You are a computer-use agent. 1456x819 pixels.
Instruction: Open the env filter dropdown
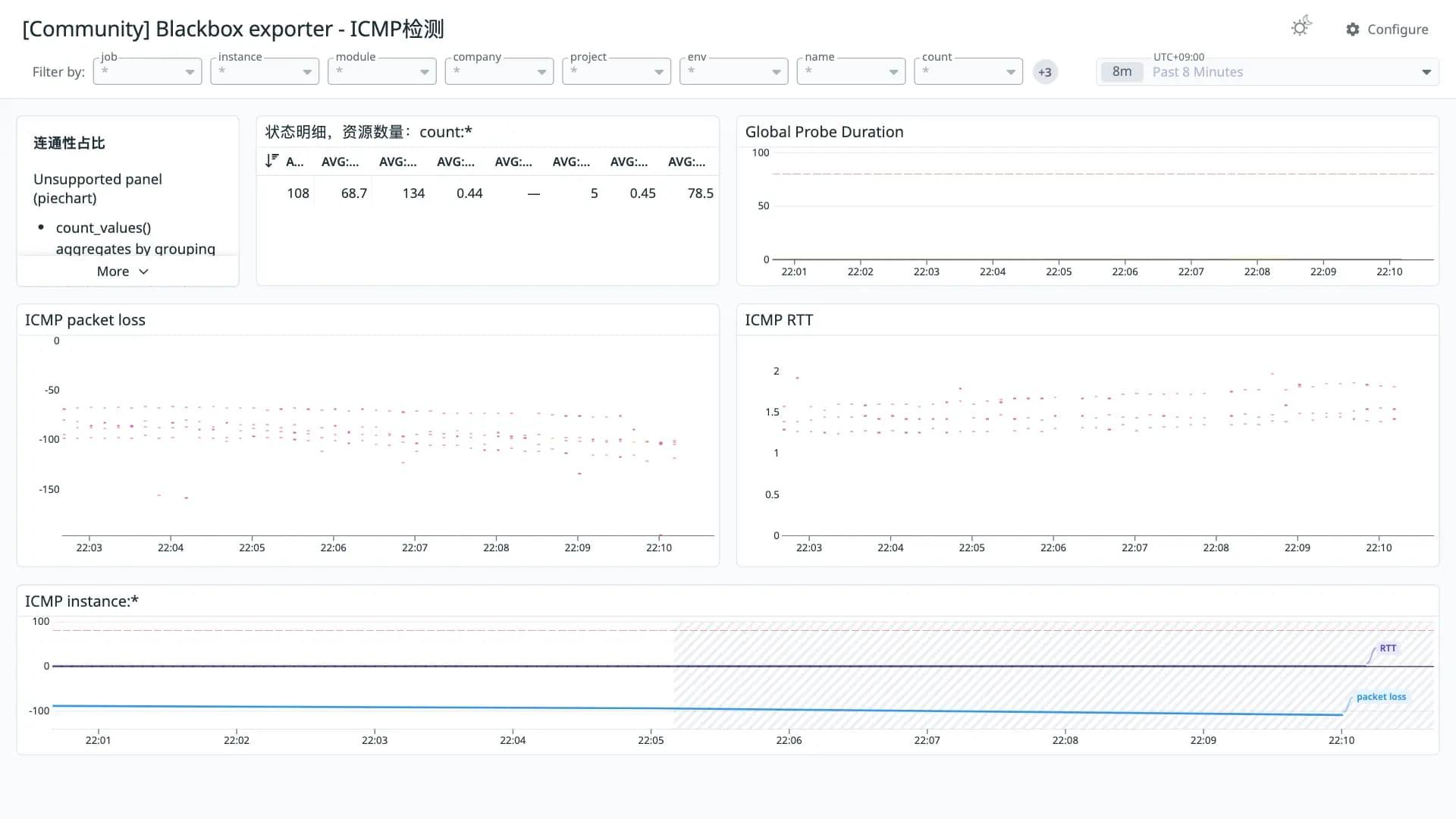[x=734, y=71]
